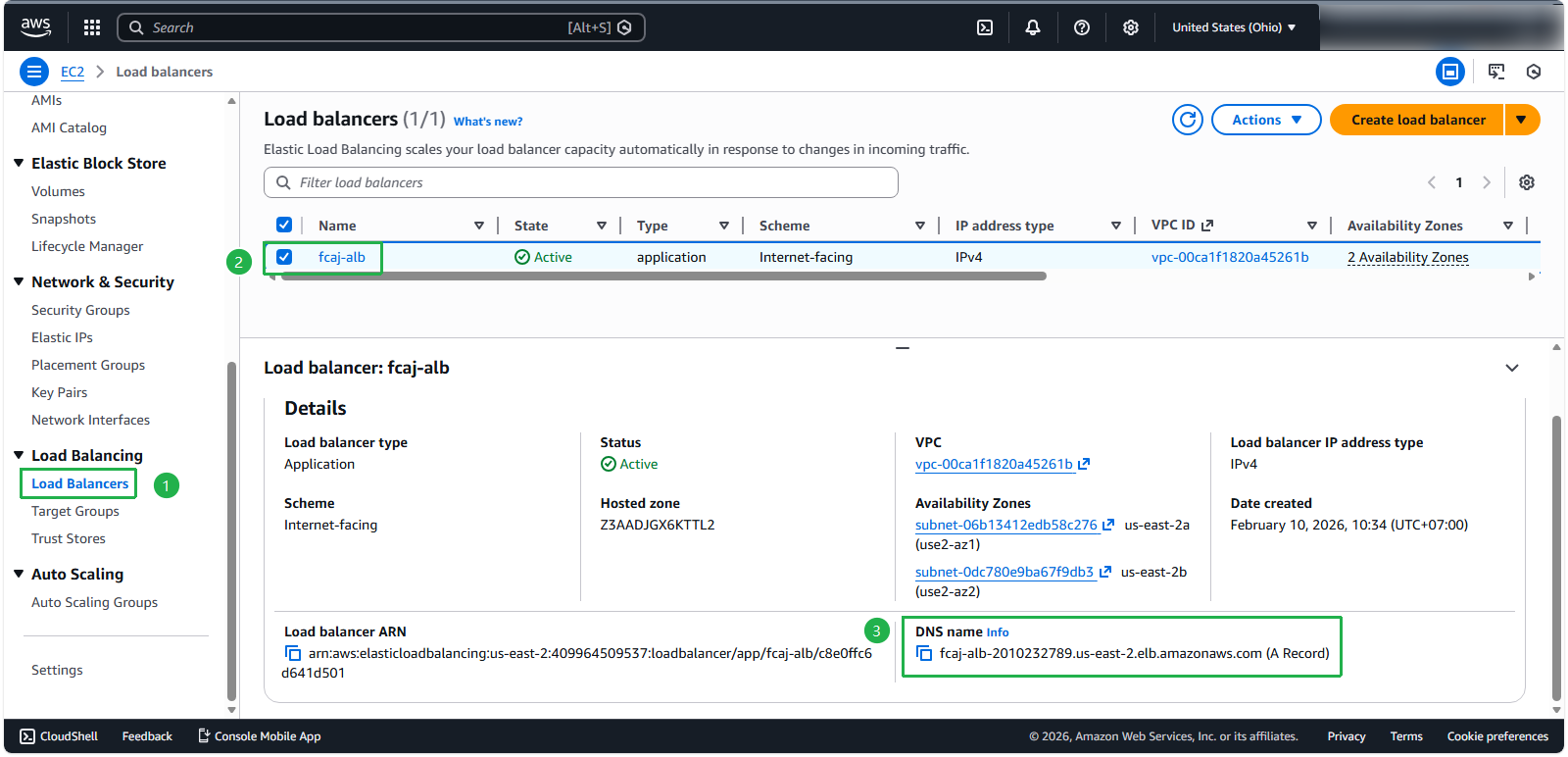Open the 2 Availability Zones link

click(x=1408, y=257)
